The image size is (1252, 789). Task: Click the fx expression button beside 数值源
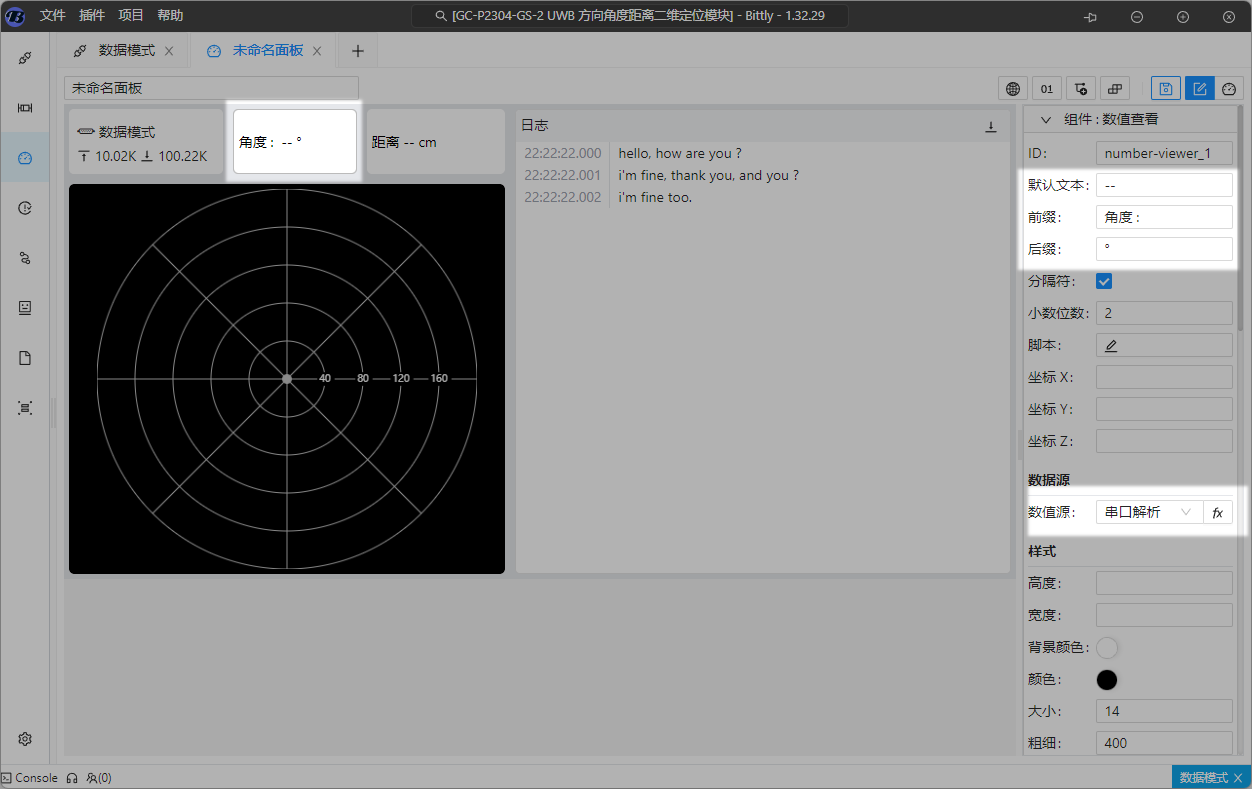1217,512
